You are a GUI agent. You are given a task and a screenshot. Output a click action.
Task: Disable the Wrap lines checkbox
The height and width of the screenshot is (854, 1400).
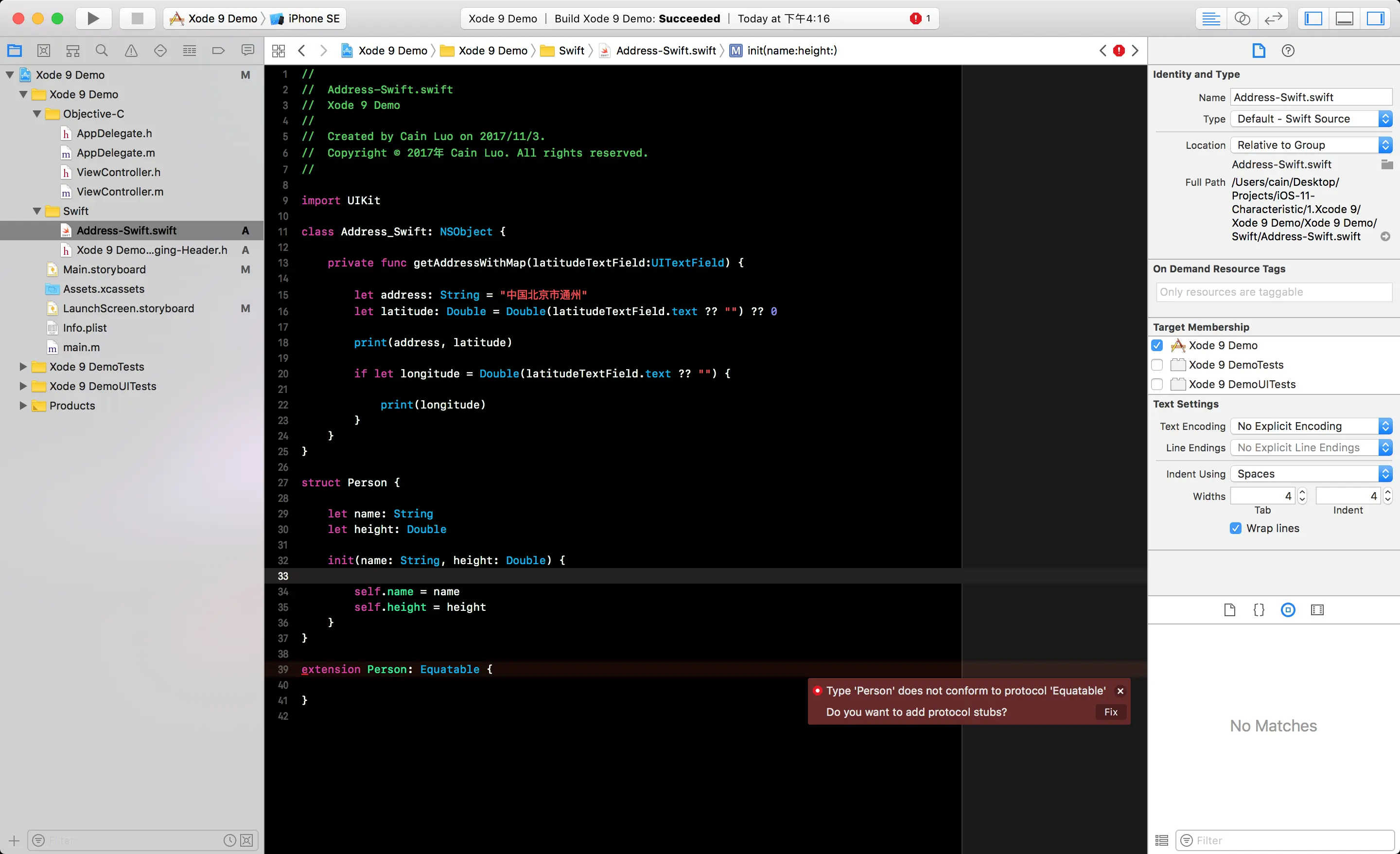pyautogui.click(x=1235, y=528)
